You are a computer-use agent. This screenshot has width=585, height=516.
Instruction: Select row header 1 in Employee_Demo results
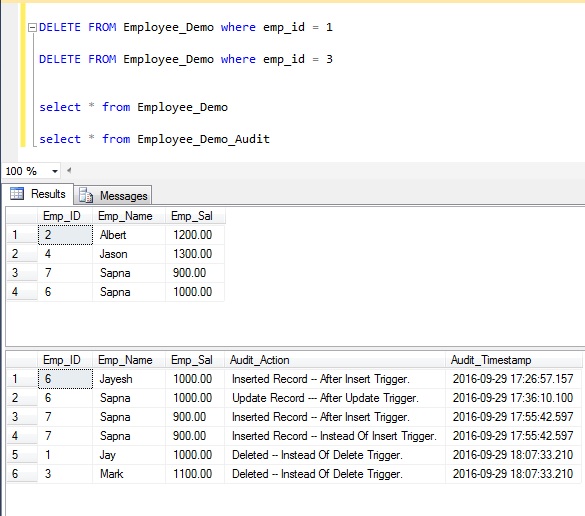point(22,235)
